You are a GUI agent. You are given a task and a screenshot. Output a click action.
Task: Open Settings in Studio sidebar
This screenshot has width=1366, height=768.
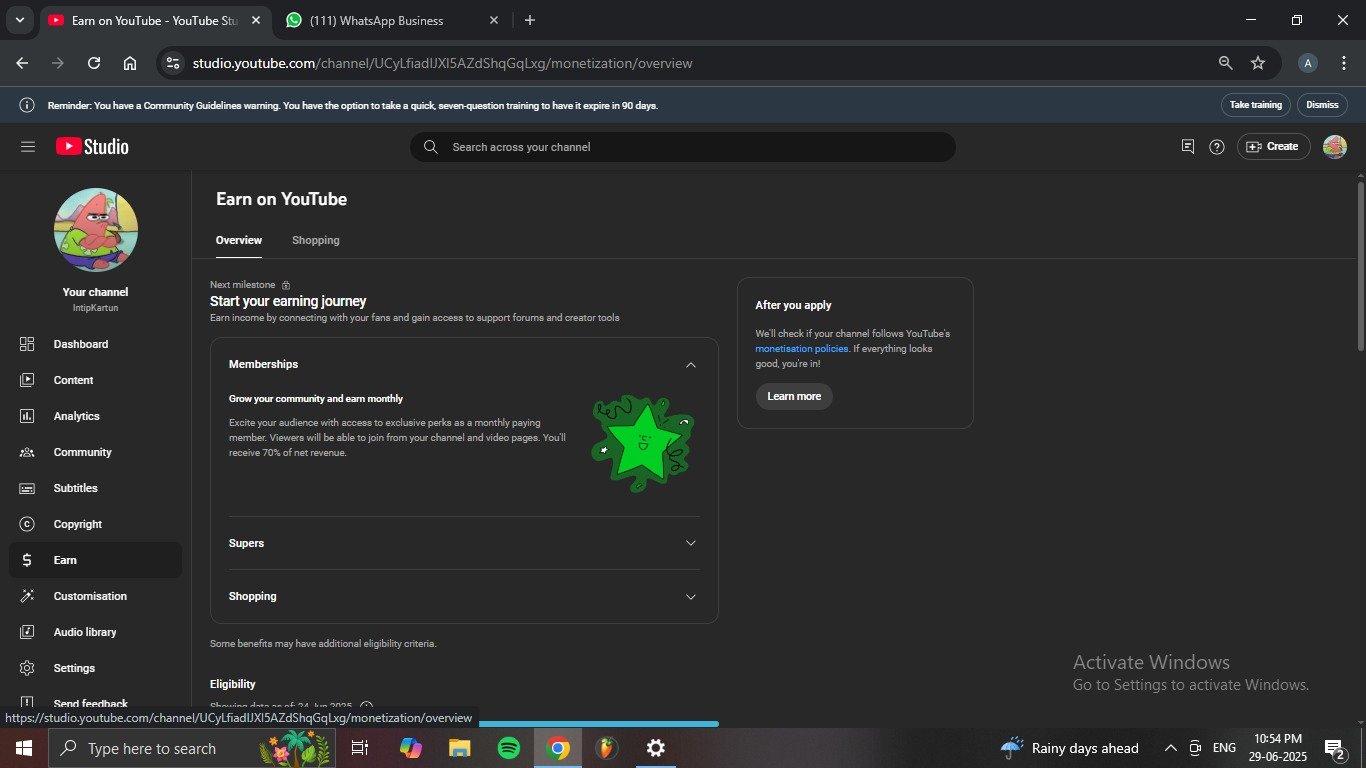tap(95, 668)
